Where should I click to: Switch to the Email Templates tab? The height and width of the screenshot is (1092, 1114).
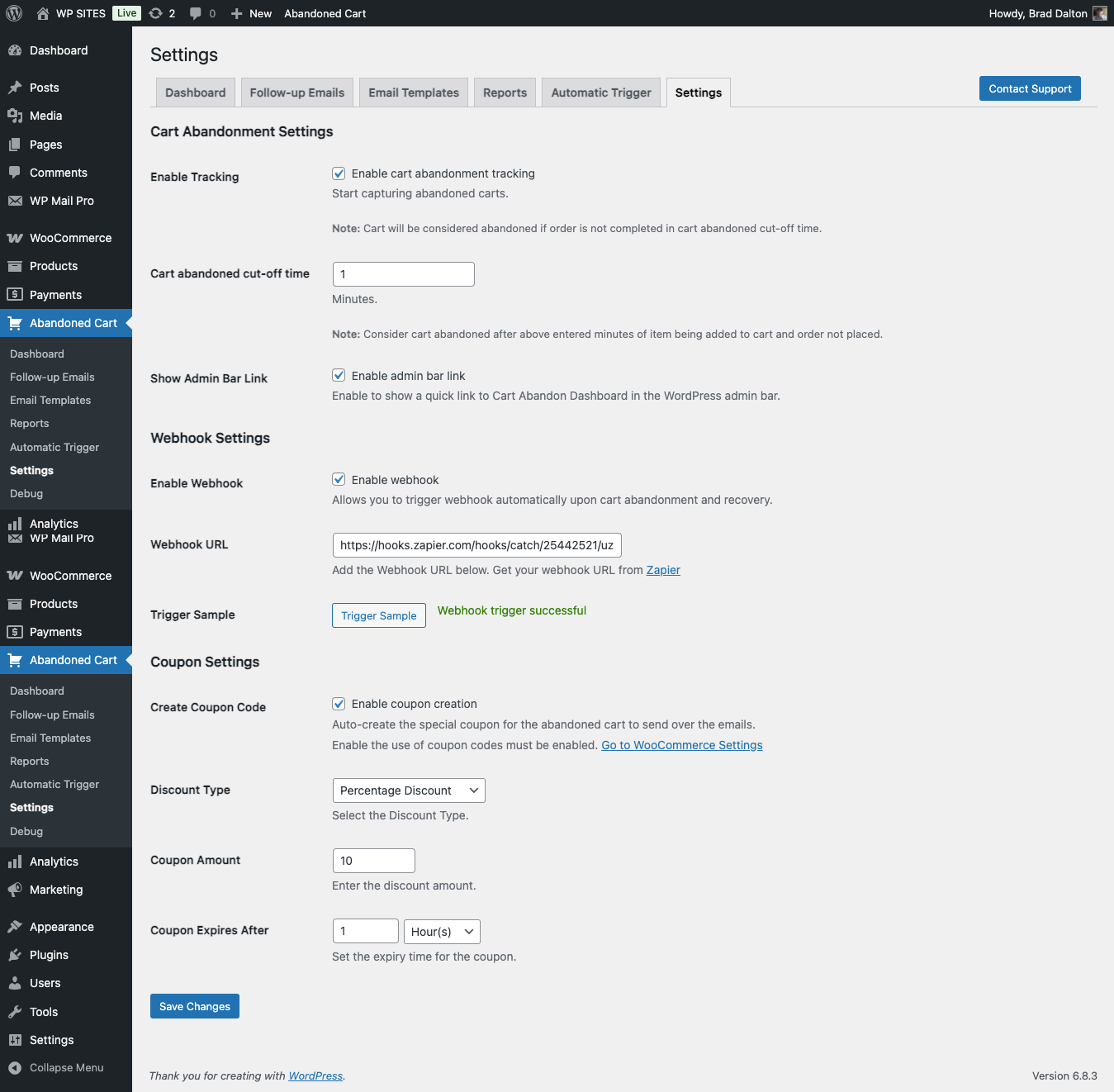click(414, 93)
